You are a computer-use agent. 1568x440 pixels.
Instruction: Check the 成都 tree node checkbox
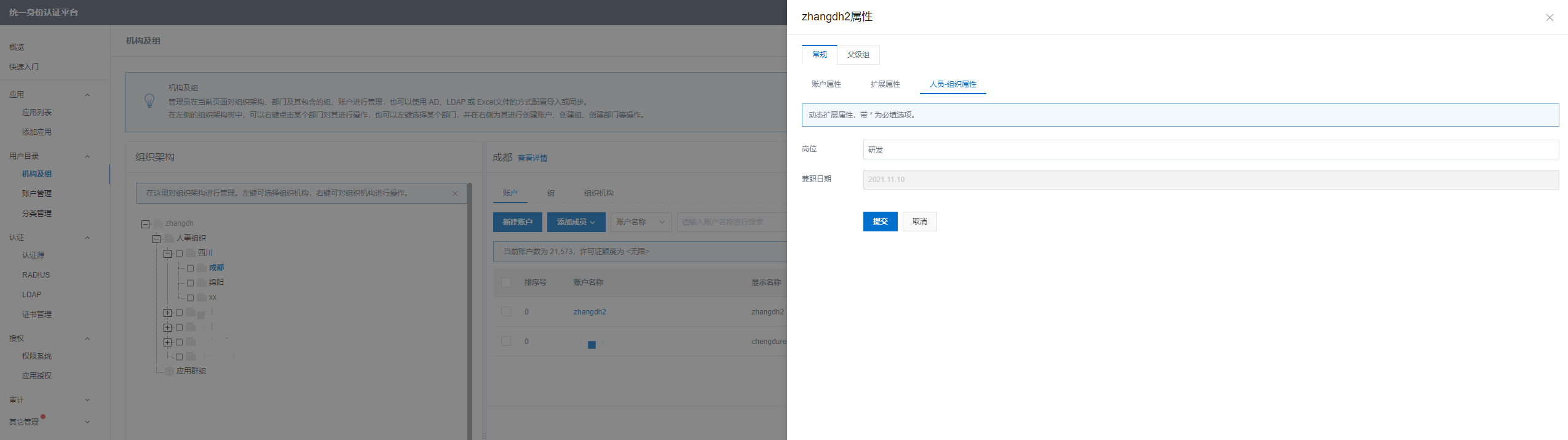click(x=190, y=268)
